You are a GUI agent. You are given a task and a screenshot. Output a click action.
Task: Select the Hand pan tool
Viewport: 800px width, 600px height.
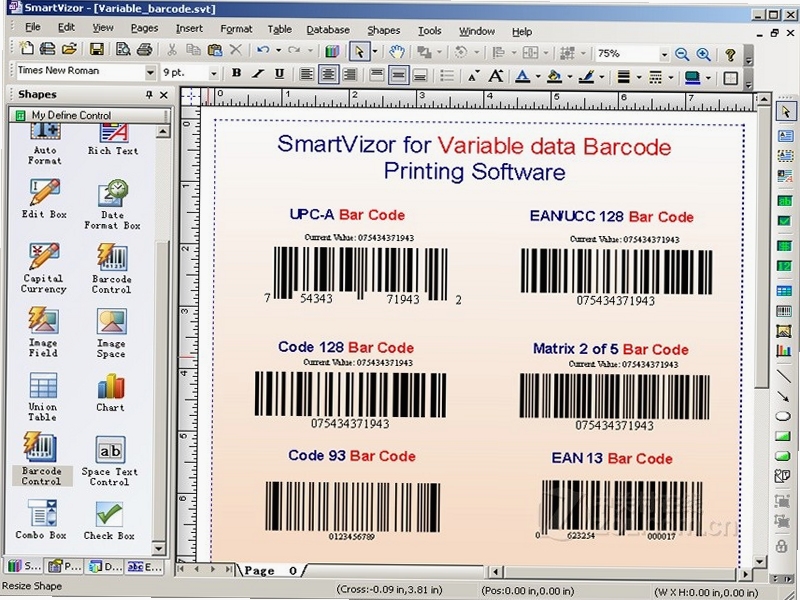[x=396, y=52]
